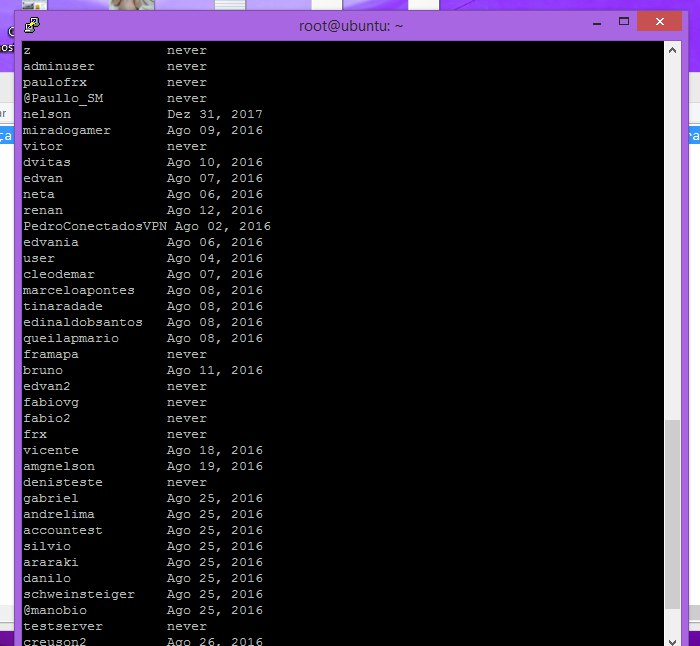Click the username silvio

click(x=47, y=546)
